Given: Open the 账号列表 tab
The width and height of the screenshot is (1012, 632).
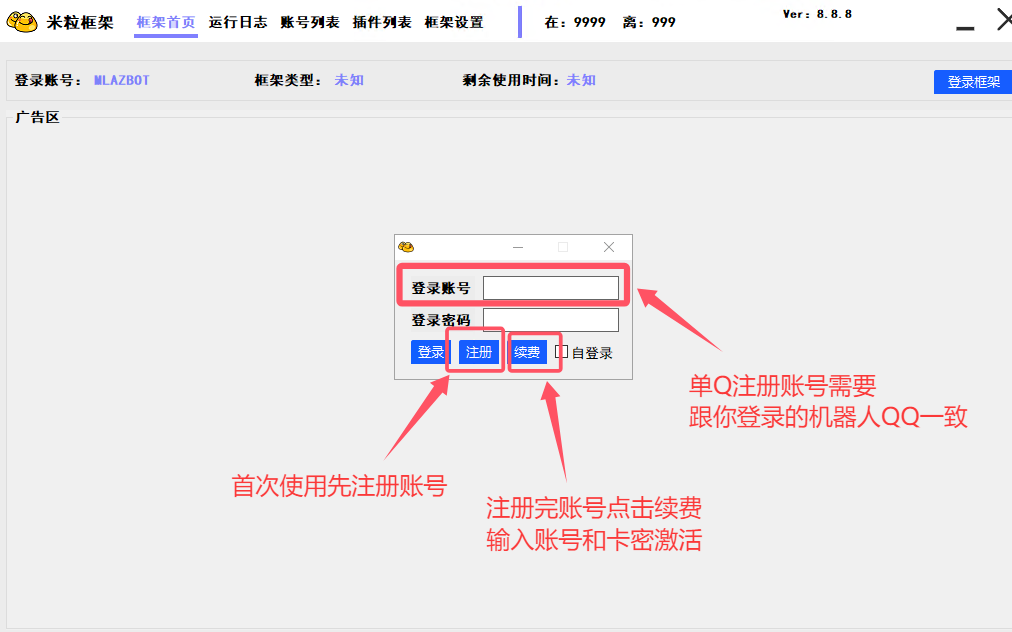Looking at the screenshot, I should [310, 21].
